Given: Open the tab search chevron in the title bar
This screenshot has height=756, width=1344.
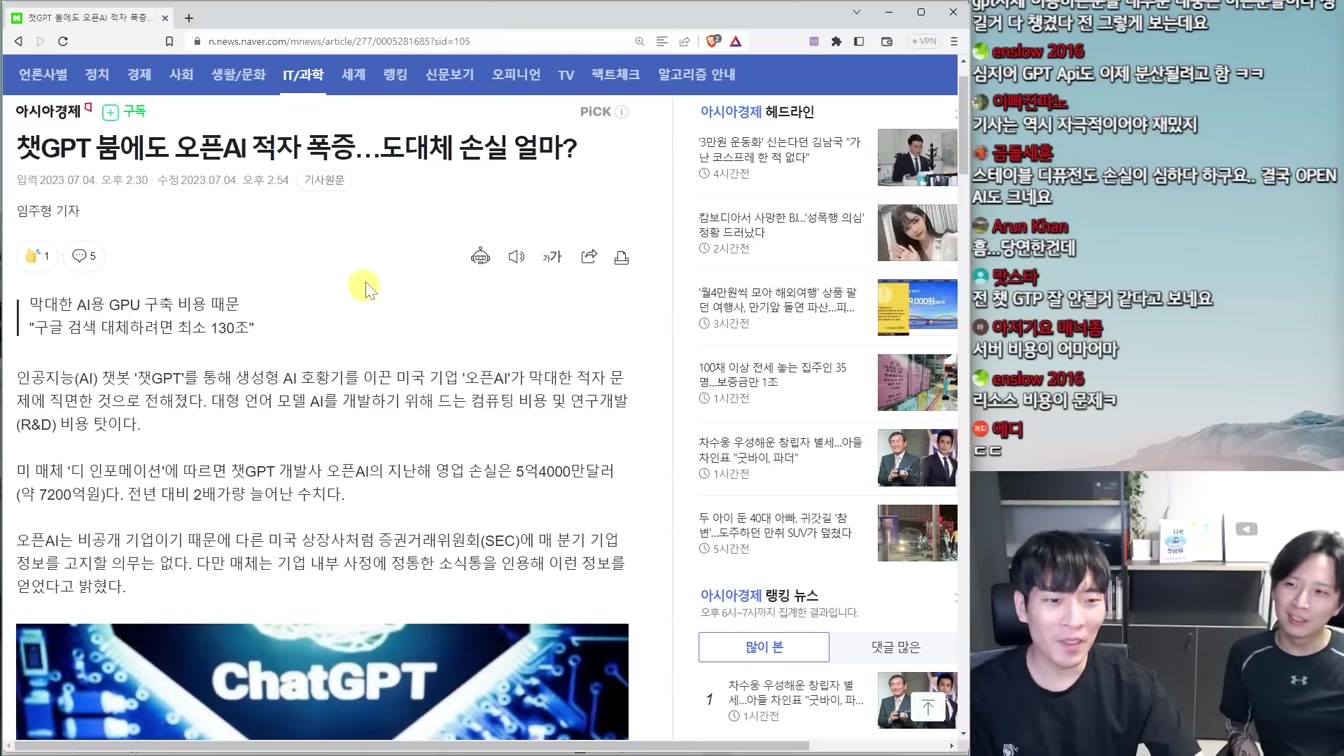Looking at the screenshot, I should pyautogui.click(x=856, y=12).
